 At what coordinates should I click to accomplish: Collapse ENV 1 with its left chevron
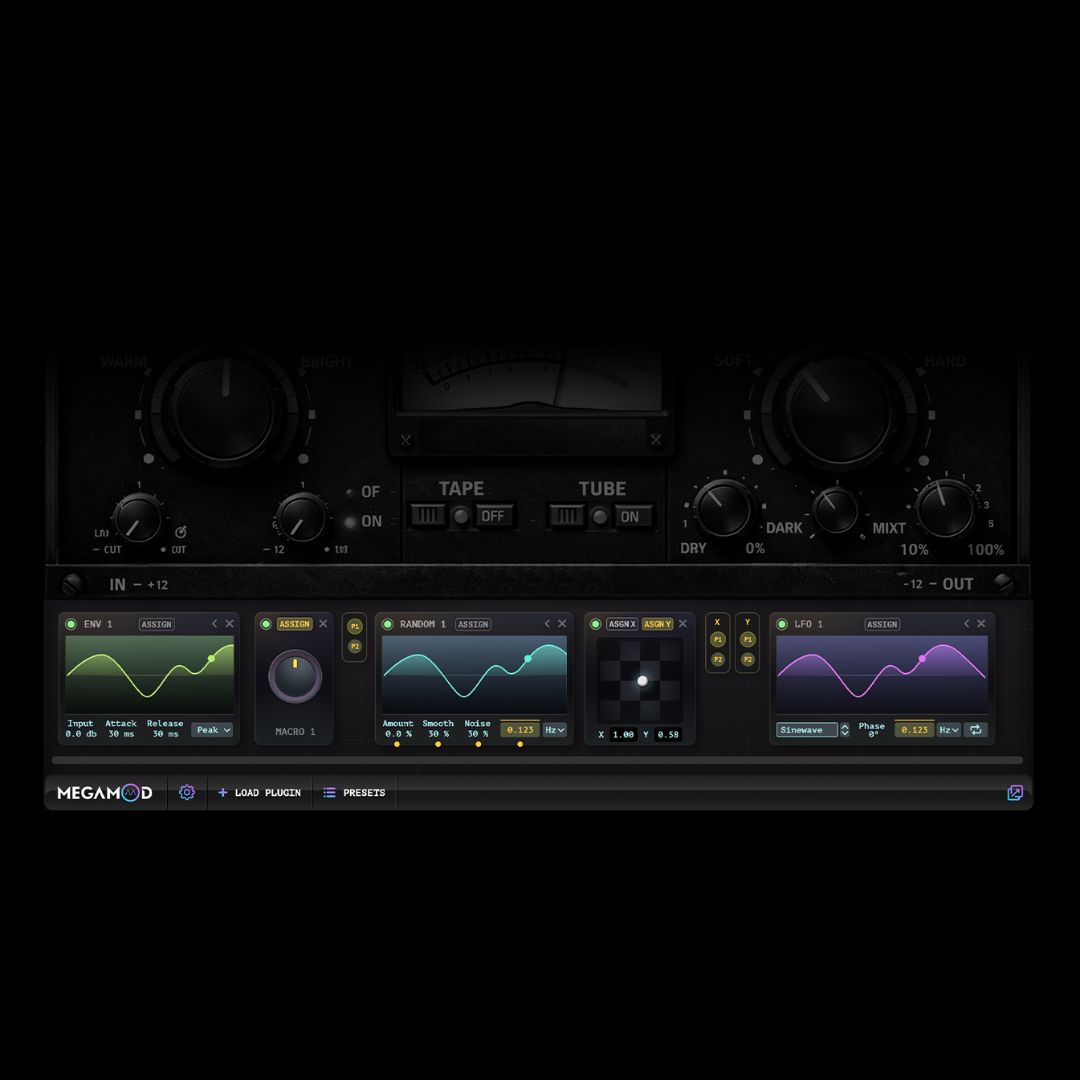click(214, 623)
